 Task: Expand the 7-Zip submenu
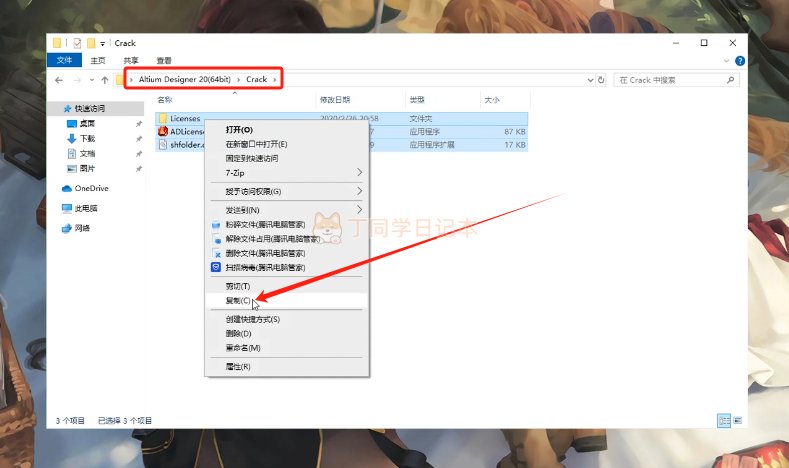[x=287, y=173]
